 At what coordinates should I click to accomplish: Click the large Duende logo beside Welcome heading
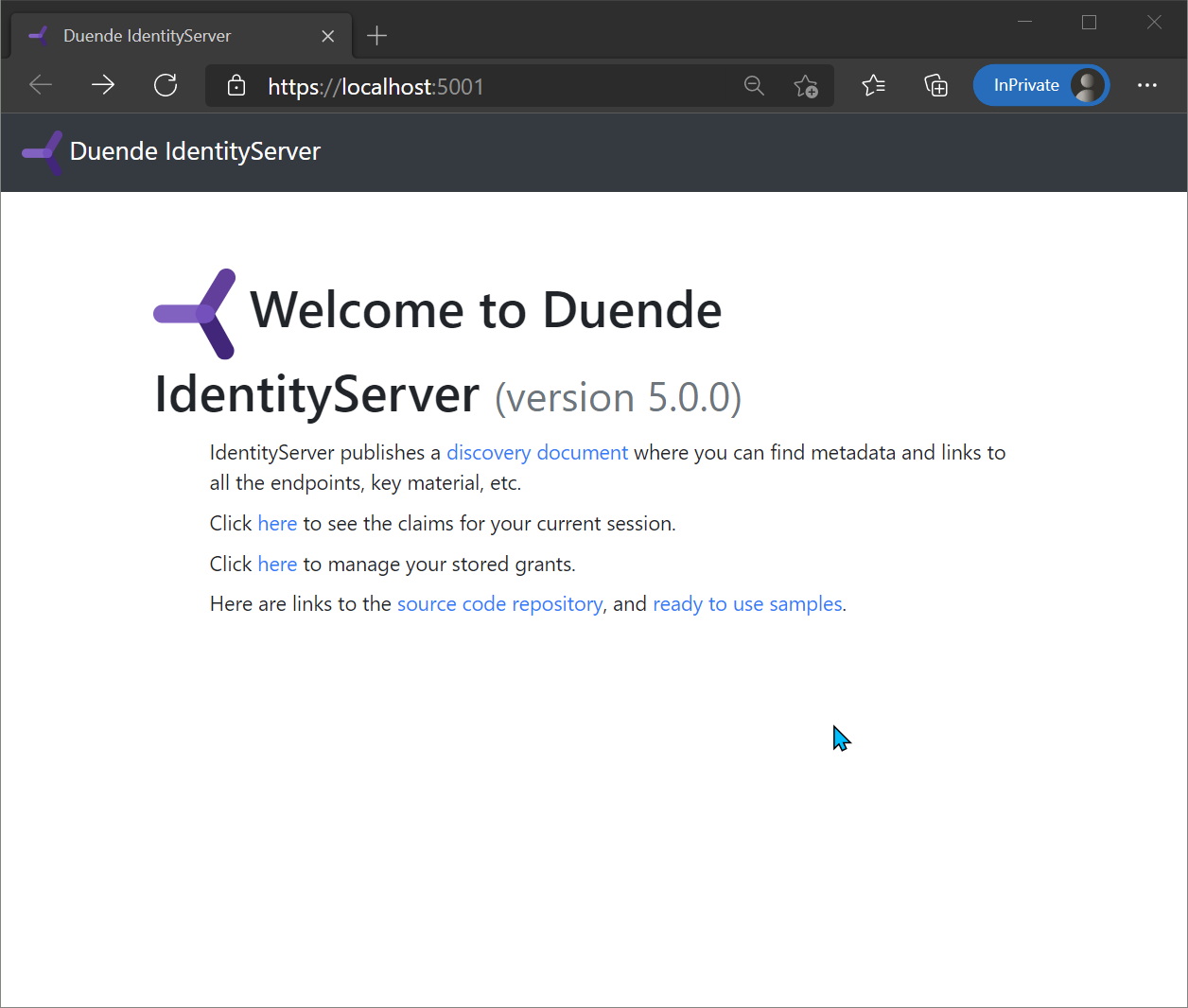pyautogui.click(x=195, y=314)
